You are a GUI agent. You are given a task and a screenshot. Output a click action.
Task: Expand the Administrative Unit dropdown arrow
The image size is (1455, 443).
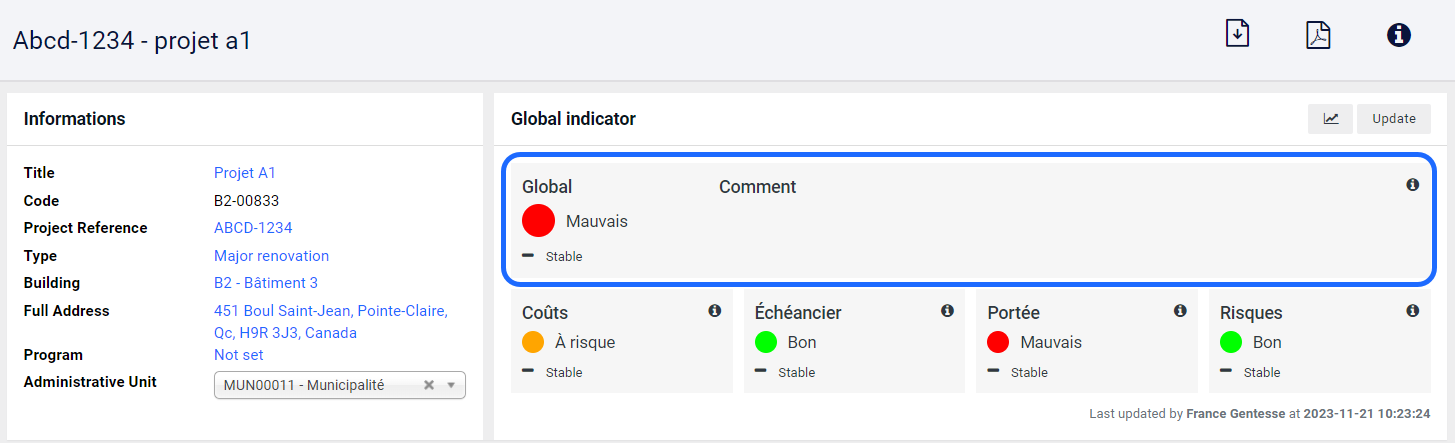(x=451, y=385)
